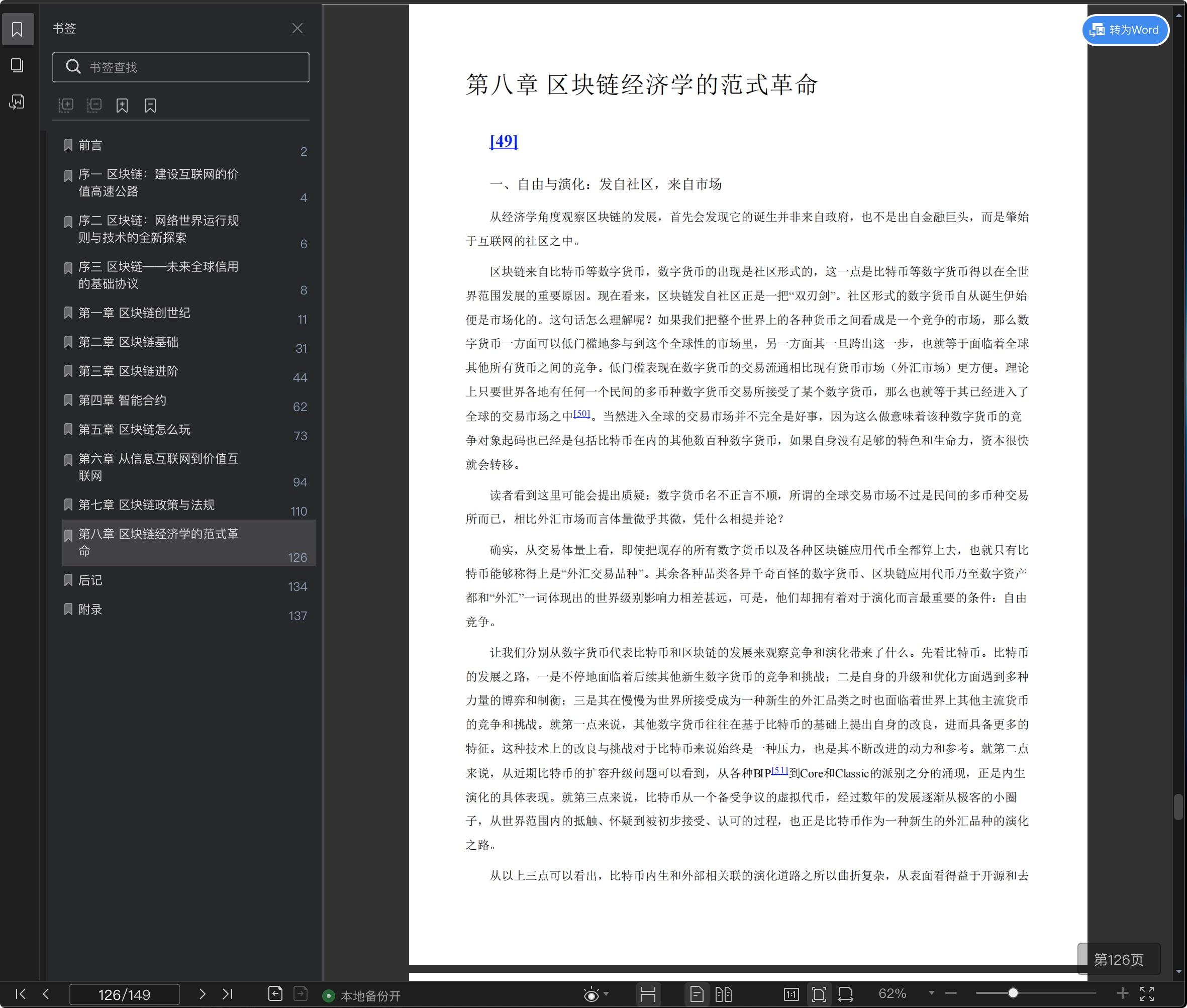Jump to 第二章 区块链基础
Image resolution: width=1187 pixels, height=1008 pixels.
(188, 342)
